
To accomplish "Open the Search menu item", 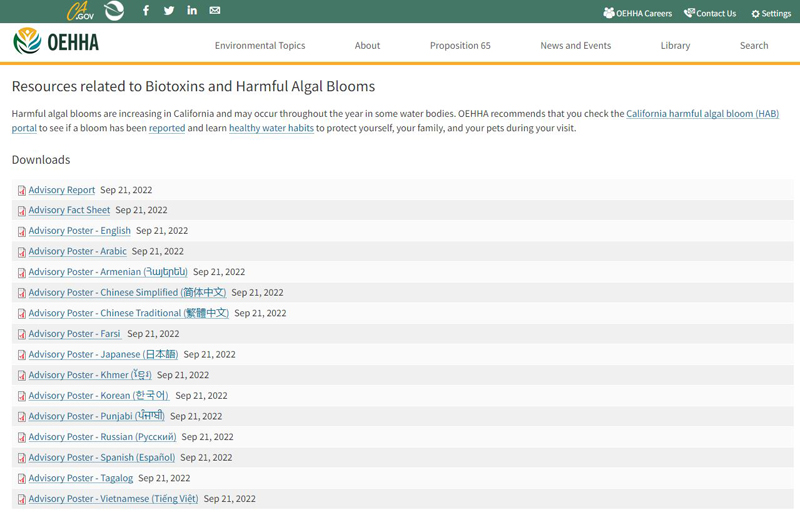I will [x=754, y=45].
